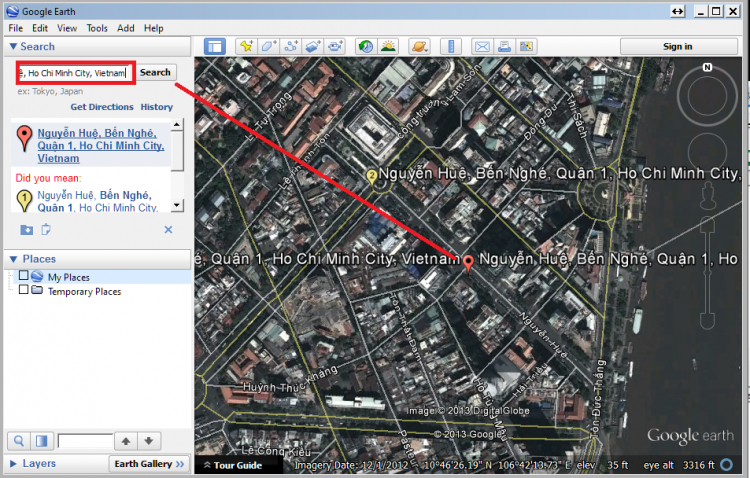Select the Temporary Places tree item
Viewport: 750px width, 478px height.
[x=84, y=291]
